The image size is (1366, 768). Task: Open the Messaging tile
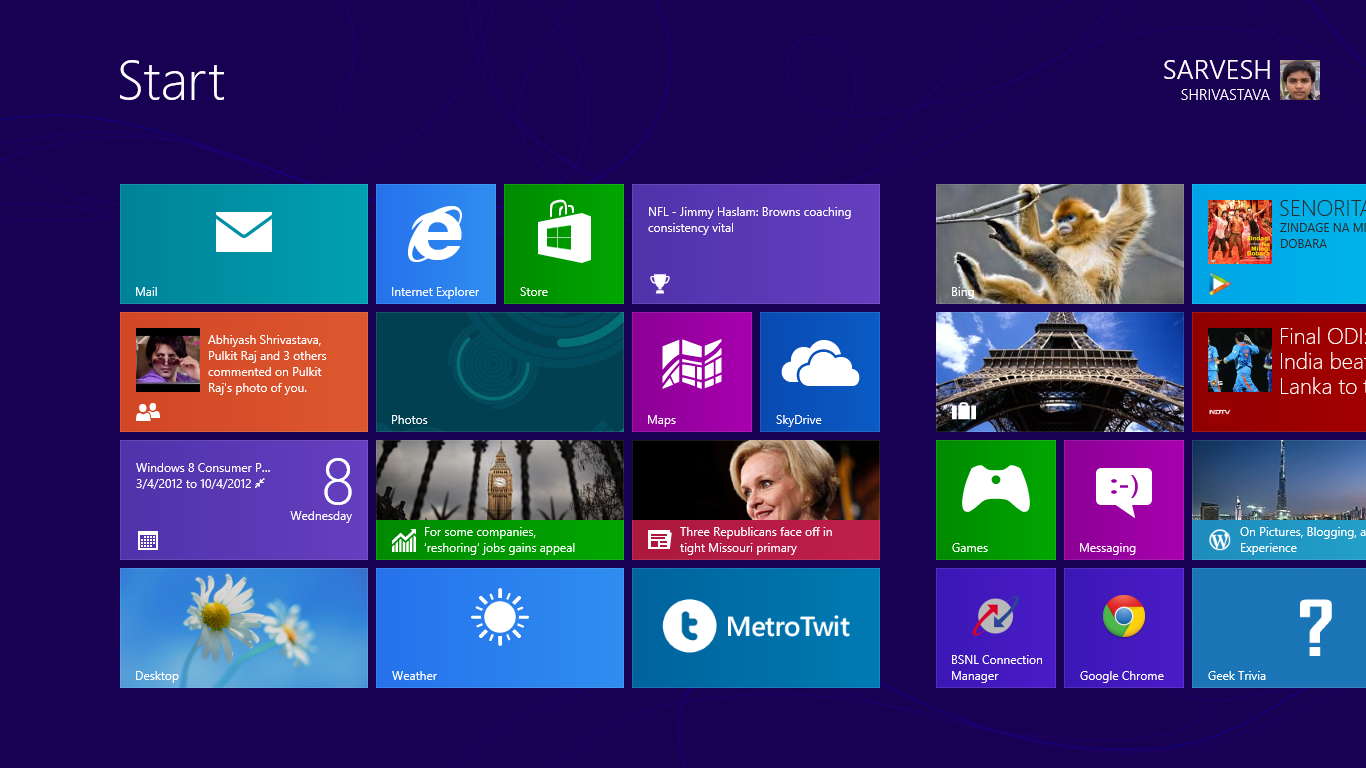click(x=1124, y=500)
